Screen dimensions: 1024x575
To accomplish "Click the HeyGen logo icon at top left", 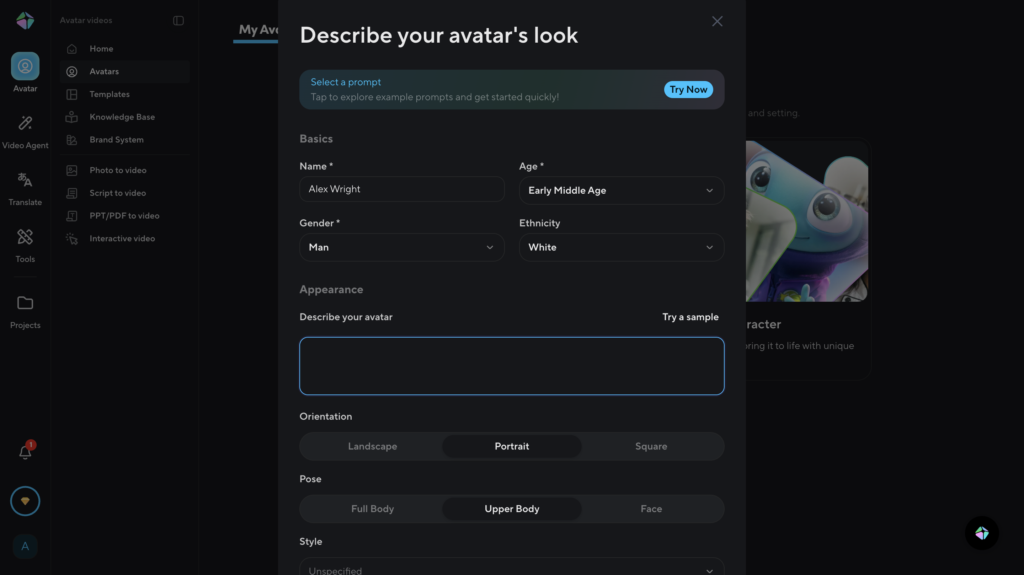I will pyautogui.click(x=25, y=21).
